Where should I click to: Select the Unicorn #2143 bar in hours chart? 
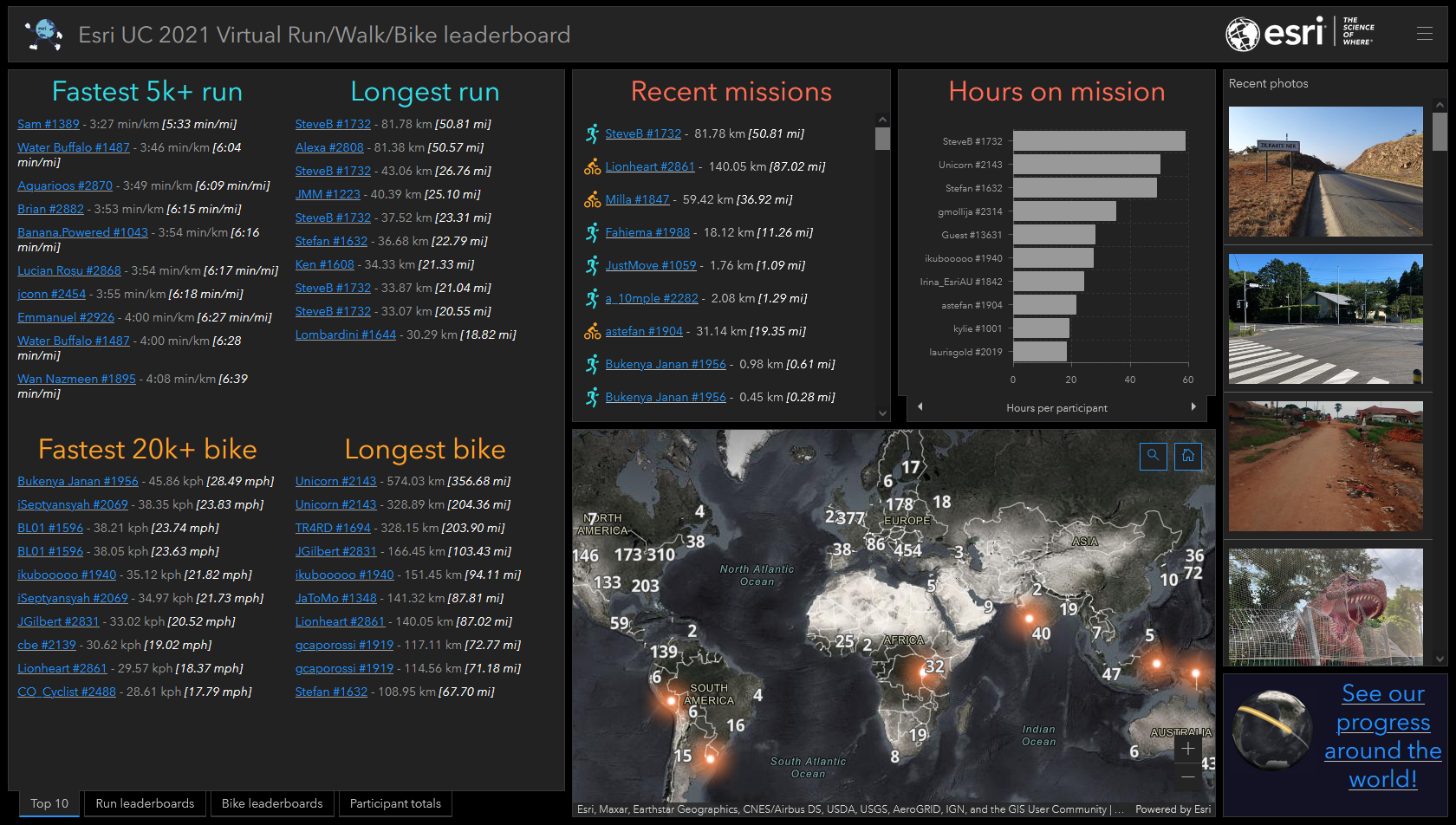pyautogui.click(x=1087, y=165)
